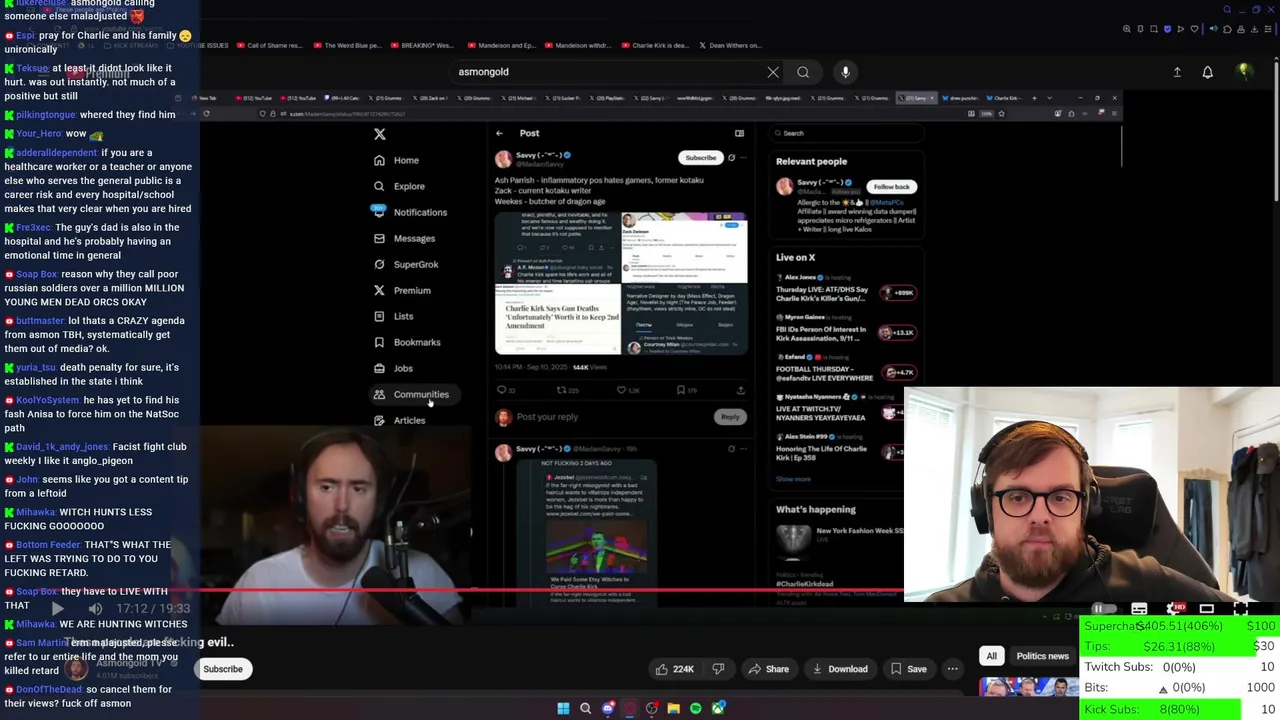Select the Politics news filter chip
Image resolution: width=1280 pixels, height=720 pixels.
click(x=1042, y=656)
